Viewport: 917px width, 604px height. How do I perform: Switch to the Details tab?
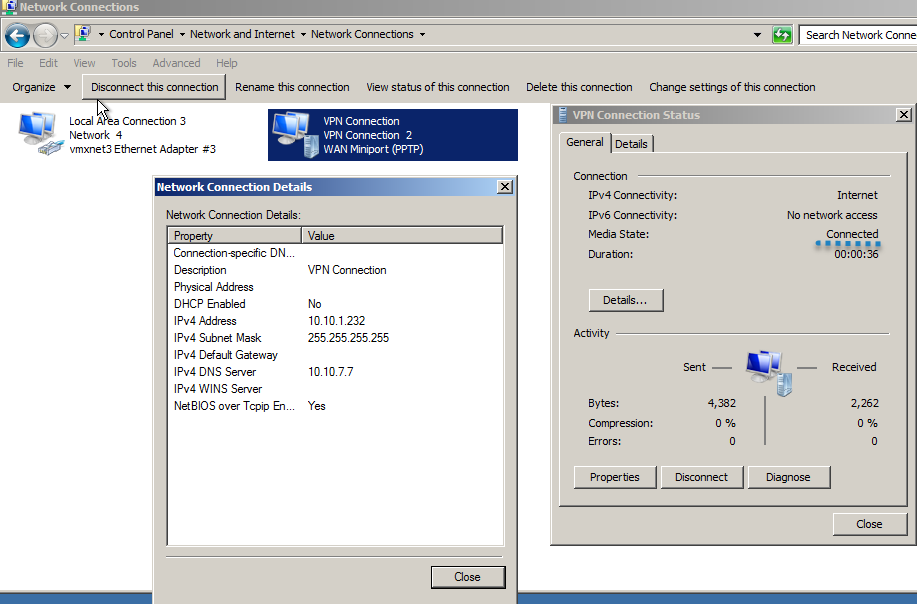[x=631, y=144]
